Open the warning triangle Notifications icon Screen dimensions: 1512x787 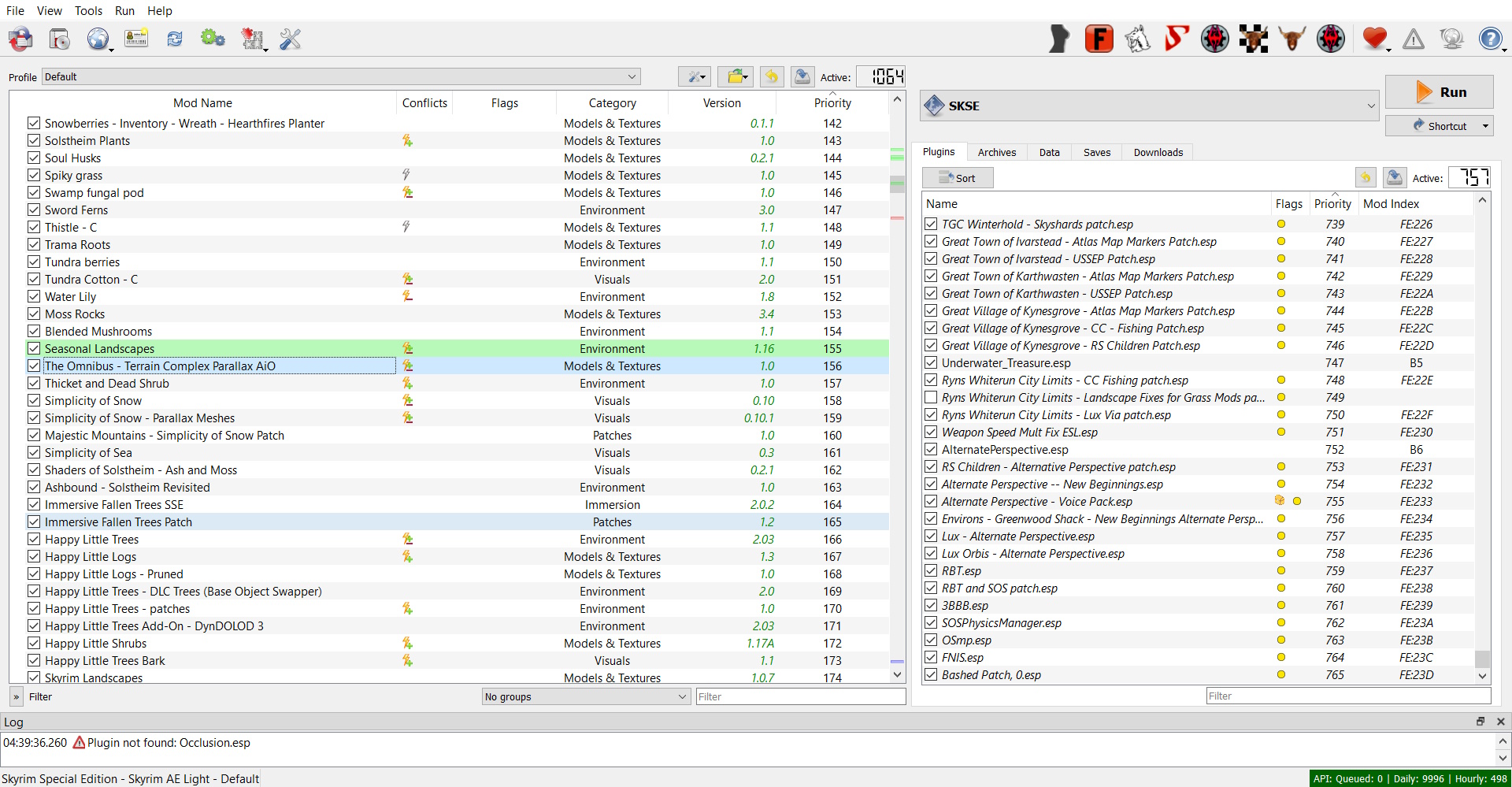coord(1414,39)
